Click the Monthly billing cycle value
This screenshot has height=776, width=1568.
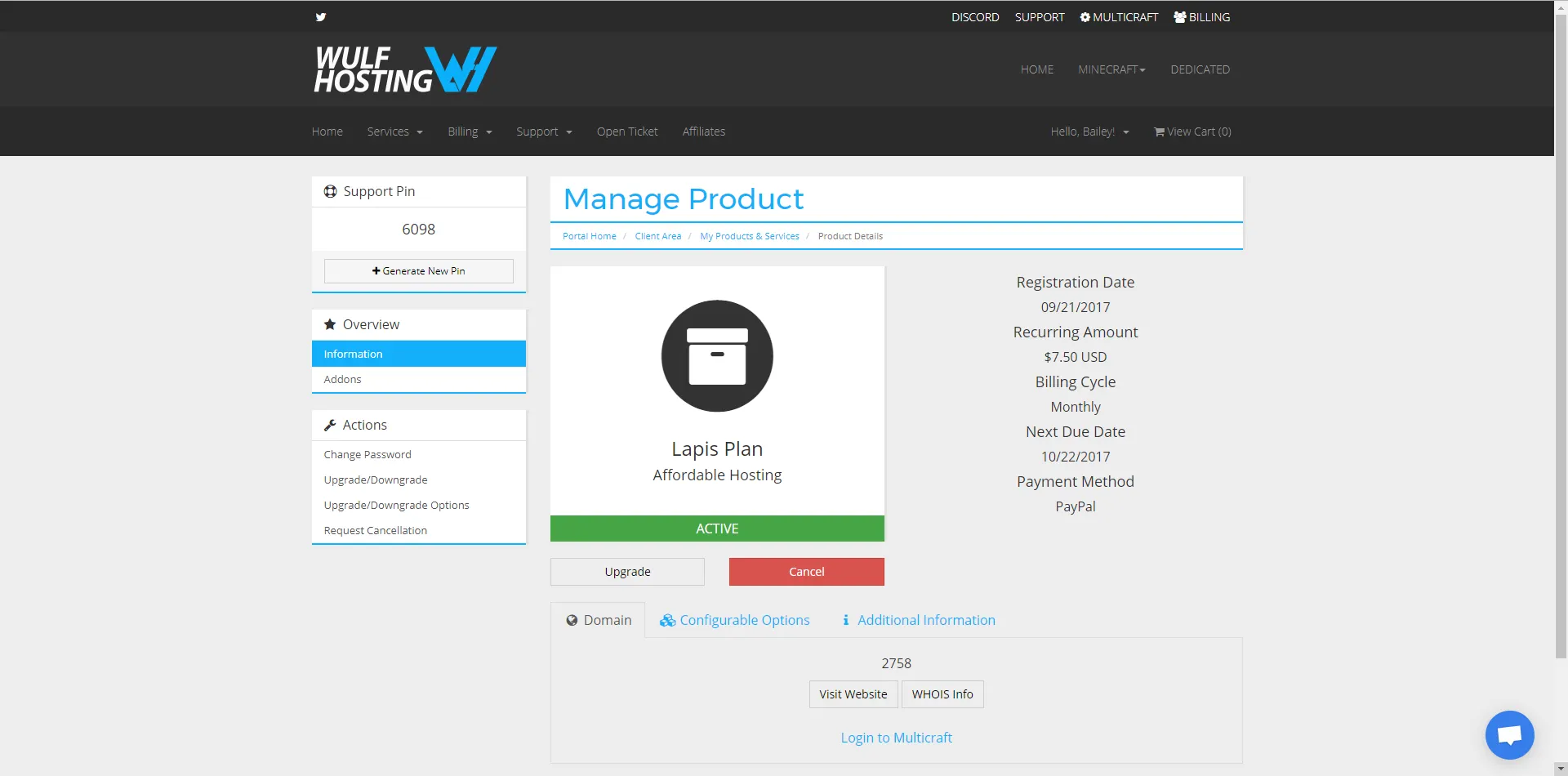(1076, 407)
